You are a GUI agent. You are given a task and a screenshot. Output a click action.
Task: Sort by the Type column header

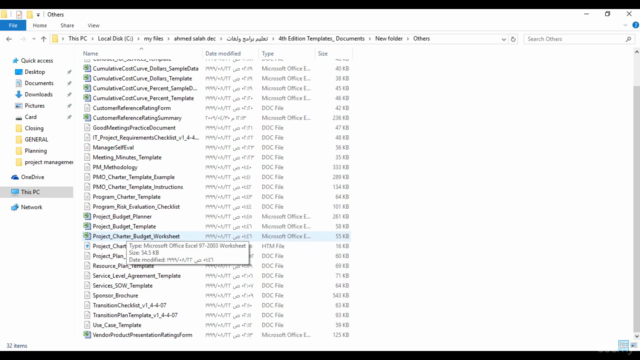coord(268,53)
